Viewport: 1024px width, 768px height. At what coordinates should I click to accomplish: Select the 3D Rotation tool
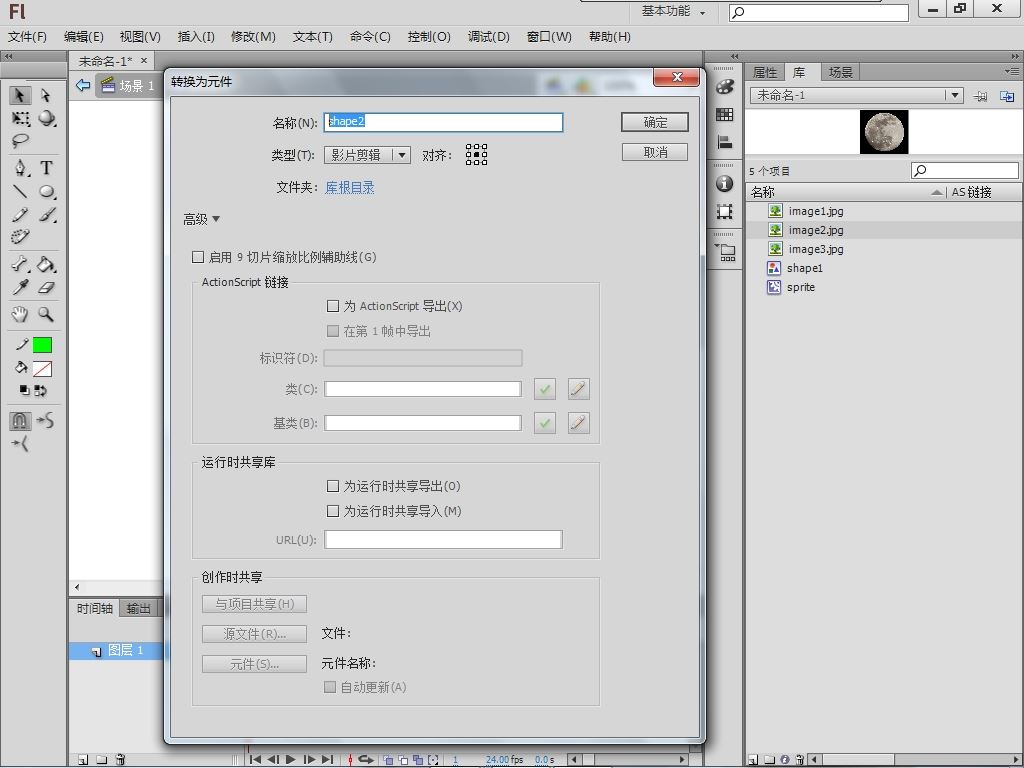pyautogui.click(x=46, y=118)
